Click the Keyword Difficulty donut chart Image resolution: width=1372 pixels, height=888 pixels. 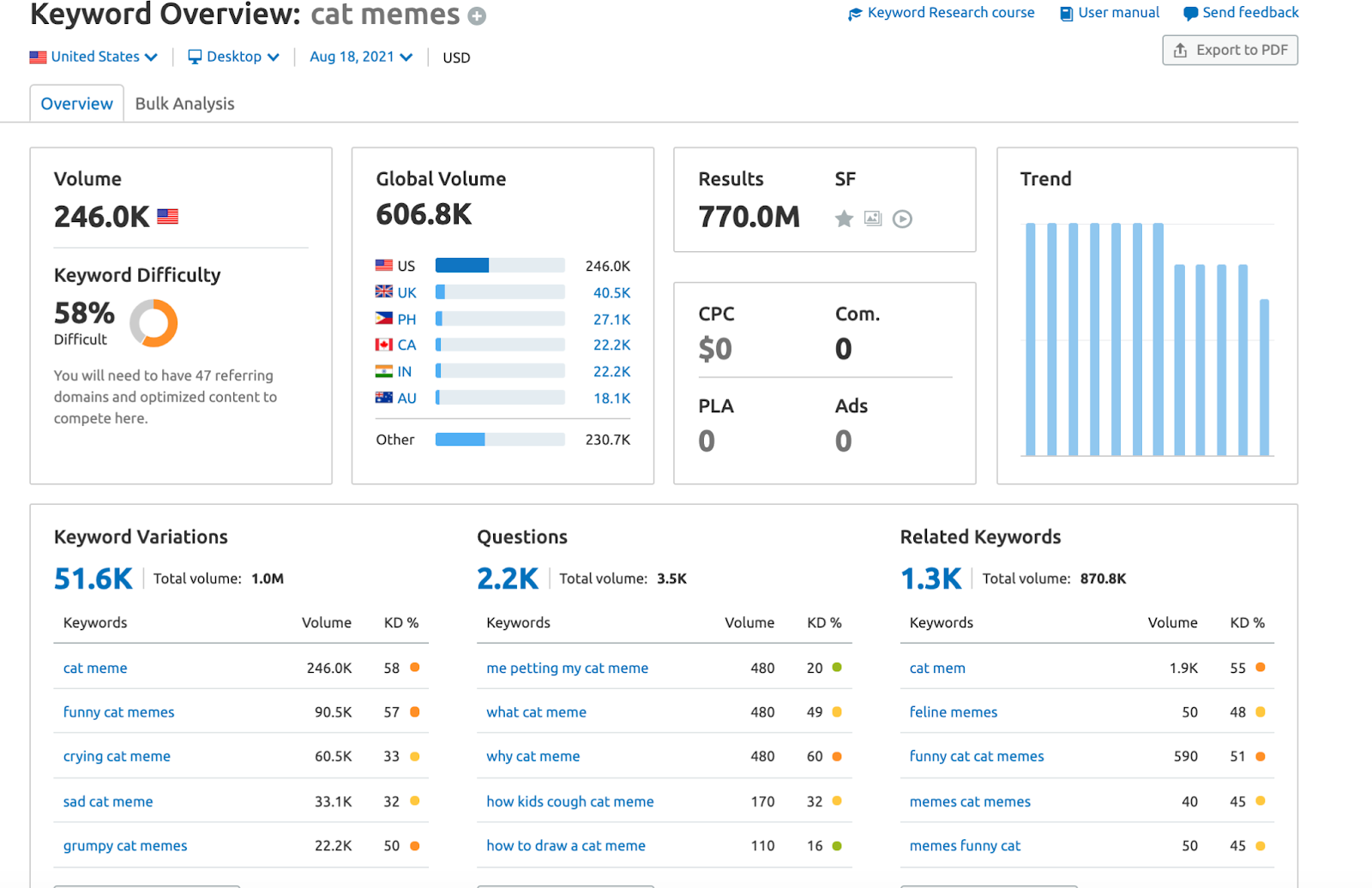point(153,323)
